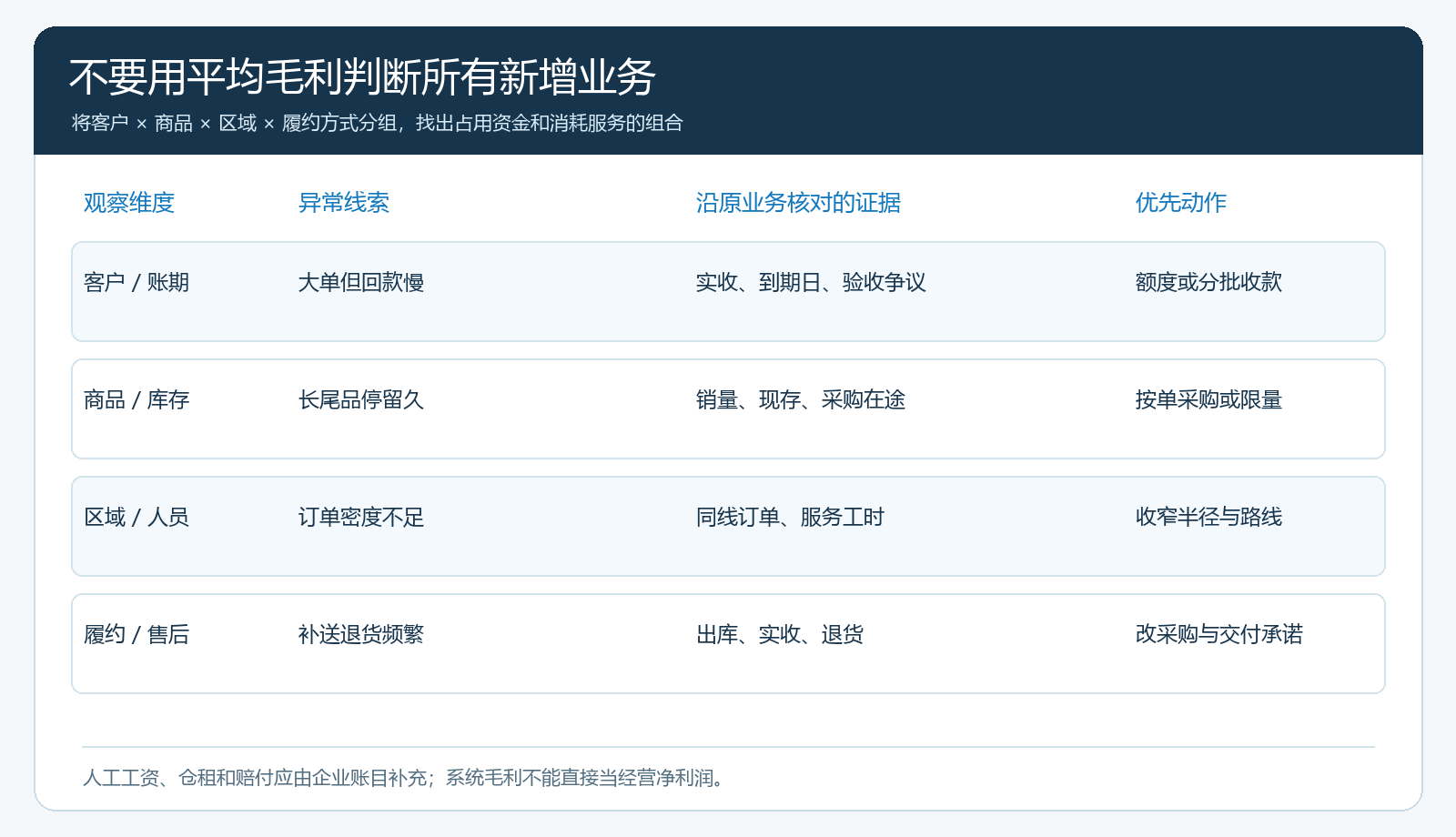The image size is (1456, 837).
Task: Select the cell 改采购与交付承诺
Action: click(x=1219, y=634)
